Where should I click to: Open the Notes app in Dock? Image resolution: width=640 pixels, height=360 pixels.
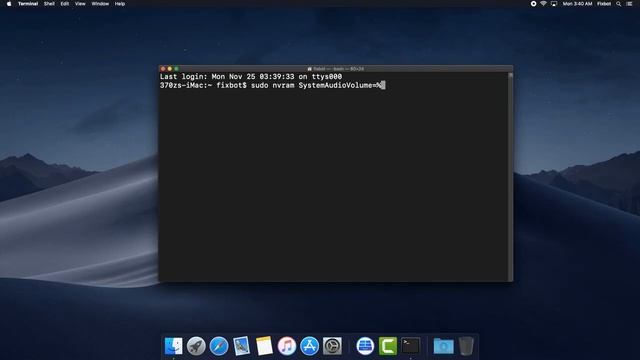(x=264, y=346)
